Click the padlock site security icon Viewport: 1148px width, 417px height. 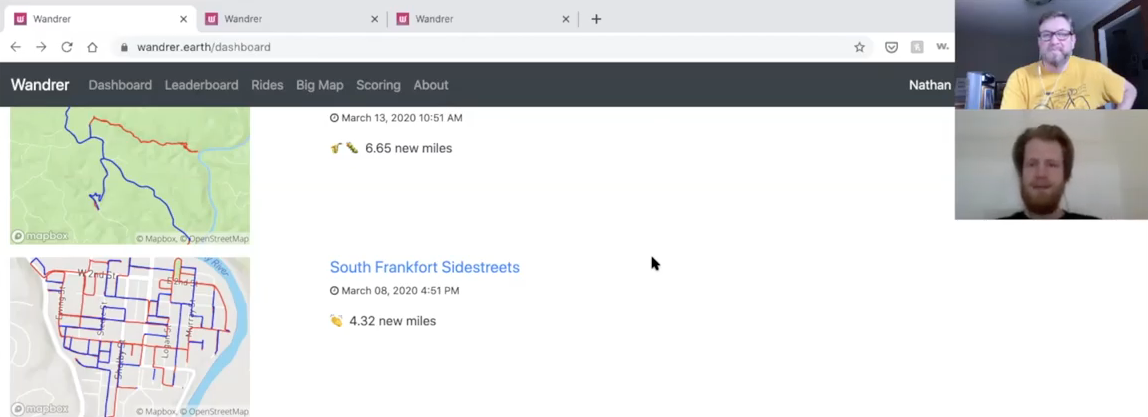click(124, 47)
